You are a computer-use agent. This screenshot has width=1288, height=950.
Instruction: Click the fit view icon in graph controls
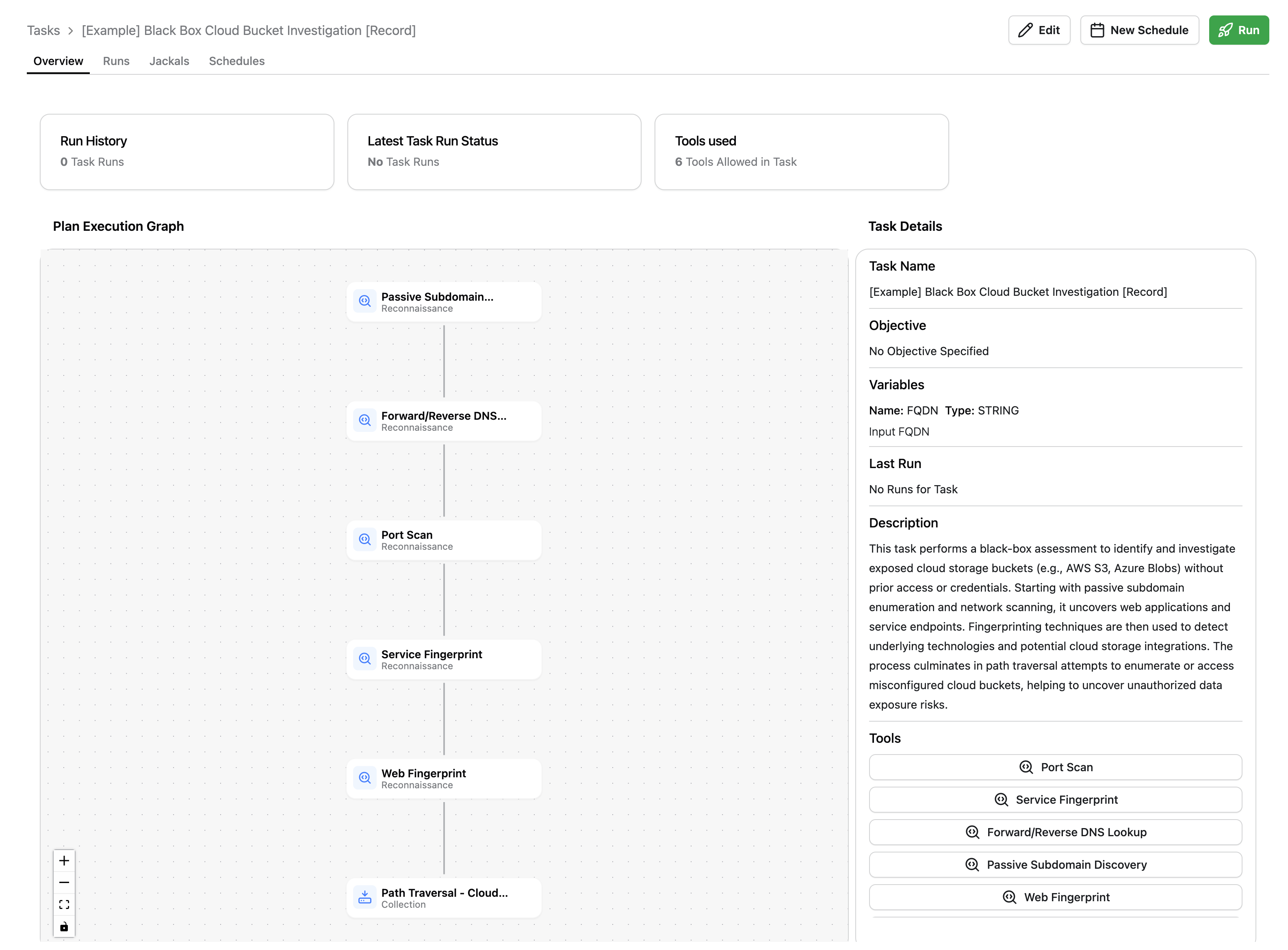[64, 904]
